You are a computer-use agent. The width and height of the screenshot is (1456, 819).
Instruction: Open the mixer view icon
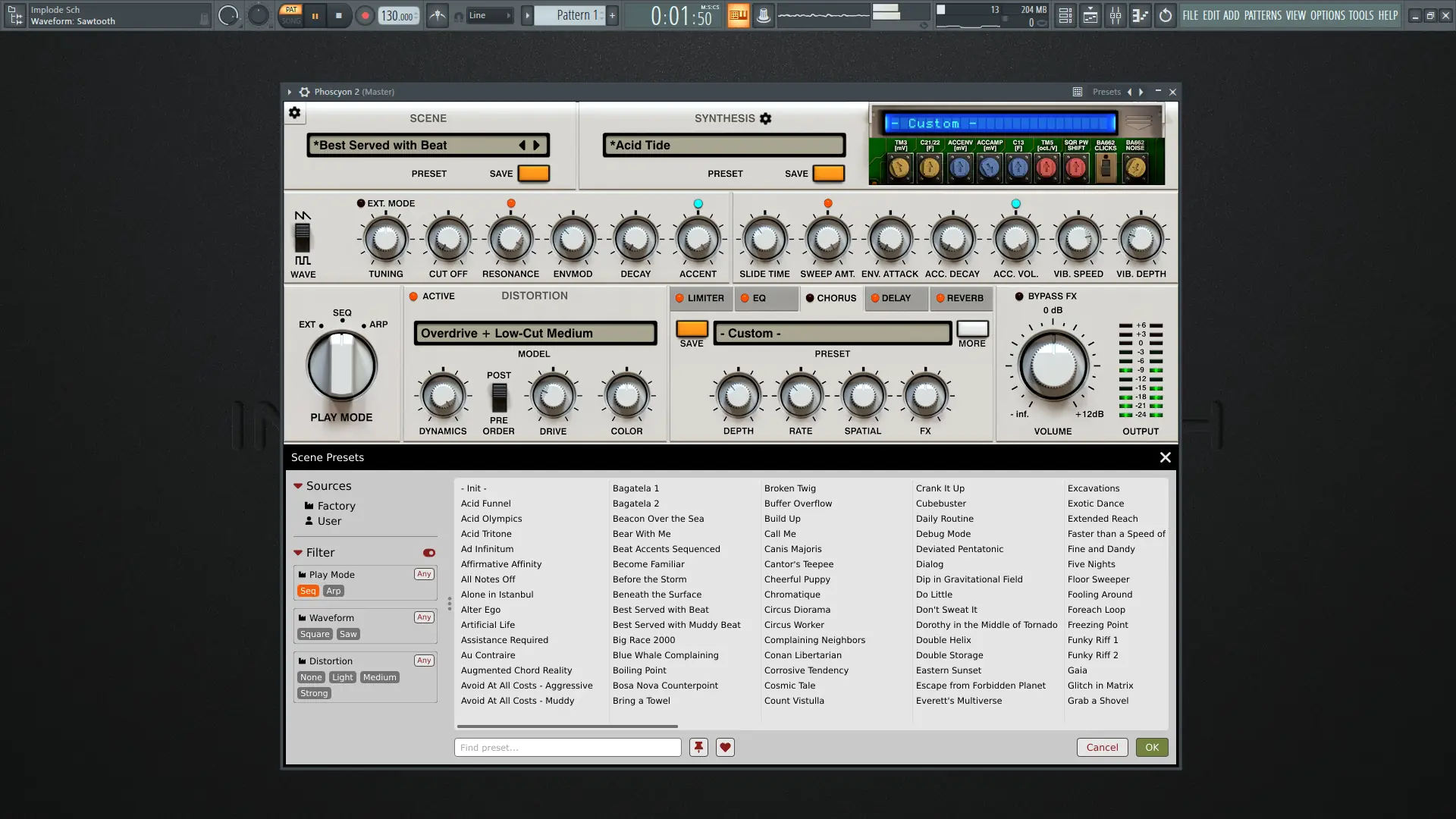pyautogui.click(x=1115, y=15)
